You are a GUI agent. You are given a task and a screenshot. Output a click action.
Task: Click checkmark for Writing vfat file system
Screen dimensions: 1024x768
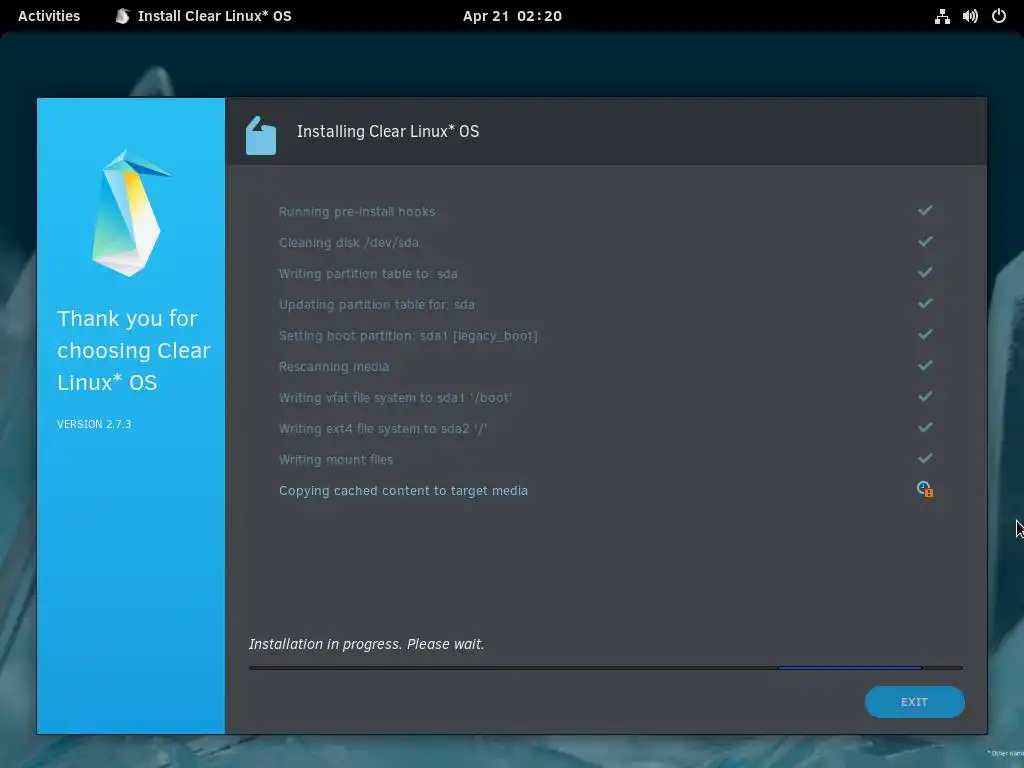point(925,396)
